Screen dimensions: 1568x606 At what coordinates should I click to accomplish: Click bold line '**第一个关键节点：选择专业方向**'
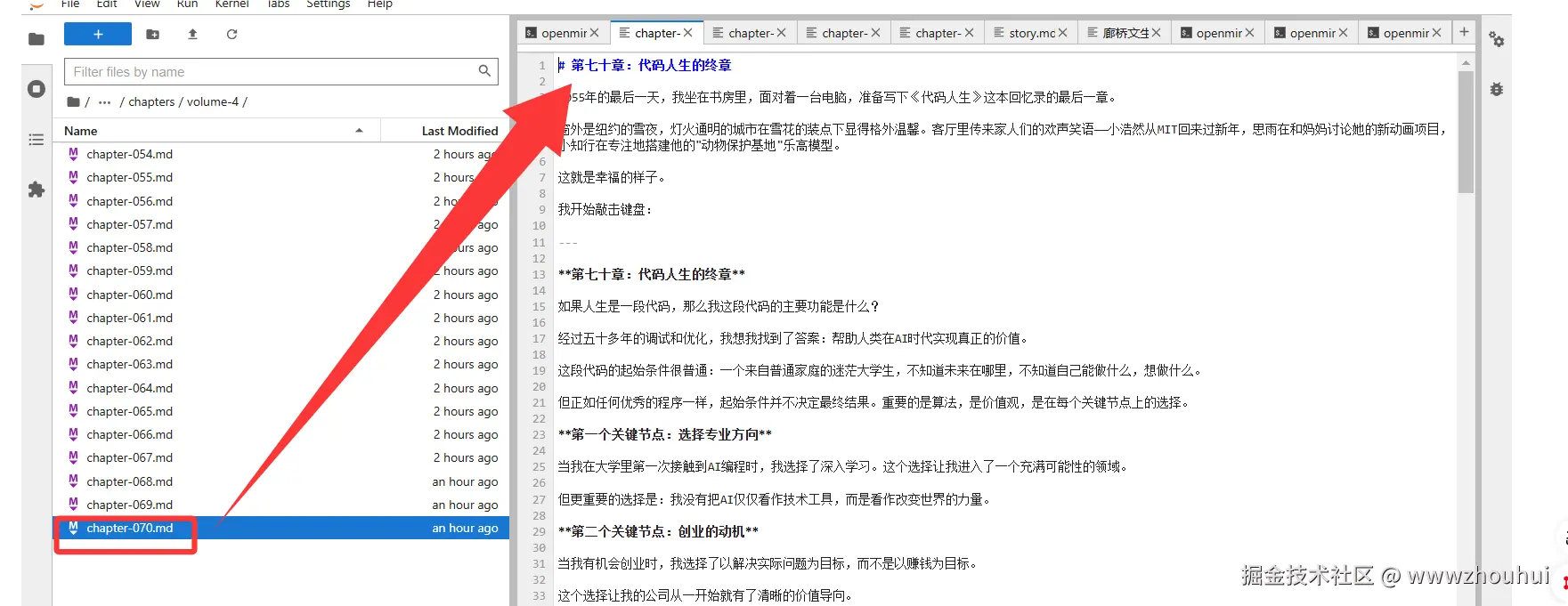pos(665,434)
